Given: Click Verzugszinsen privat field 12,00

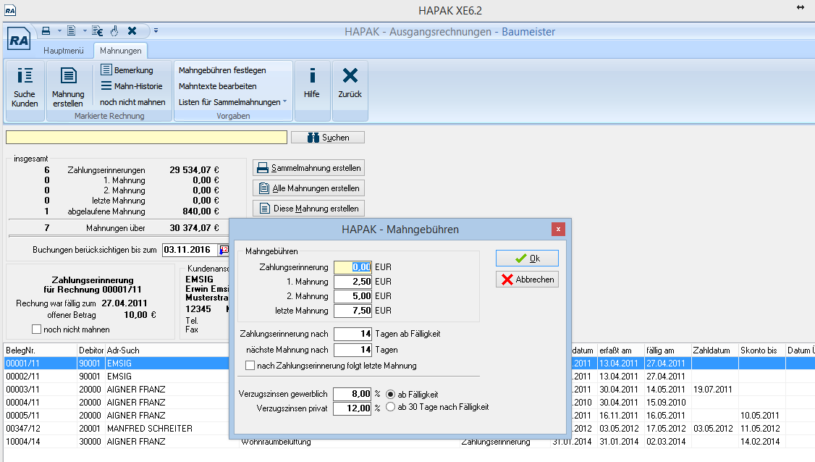Looking at the screenshot, I should (x=352, y=408).
